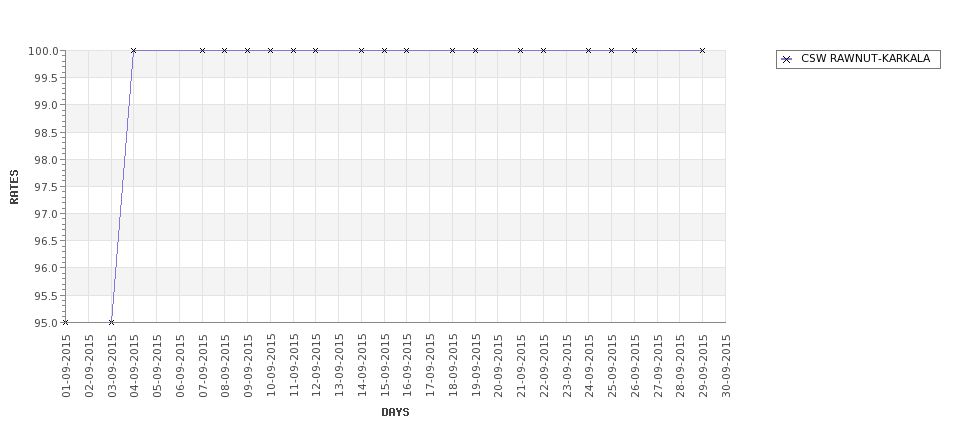Viewport: 975px width, 429px height.
Task: Click the data point marker above 09-09-2015
Action: tap(247, 50)
